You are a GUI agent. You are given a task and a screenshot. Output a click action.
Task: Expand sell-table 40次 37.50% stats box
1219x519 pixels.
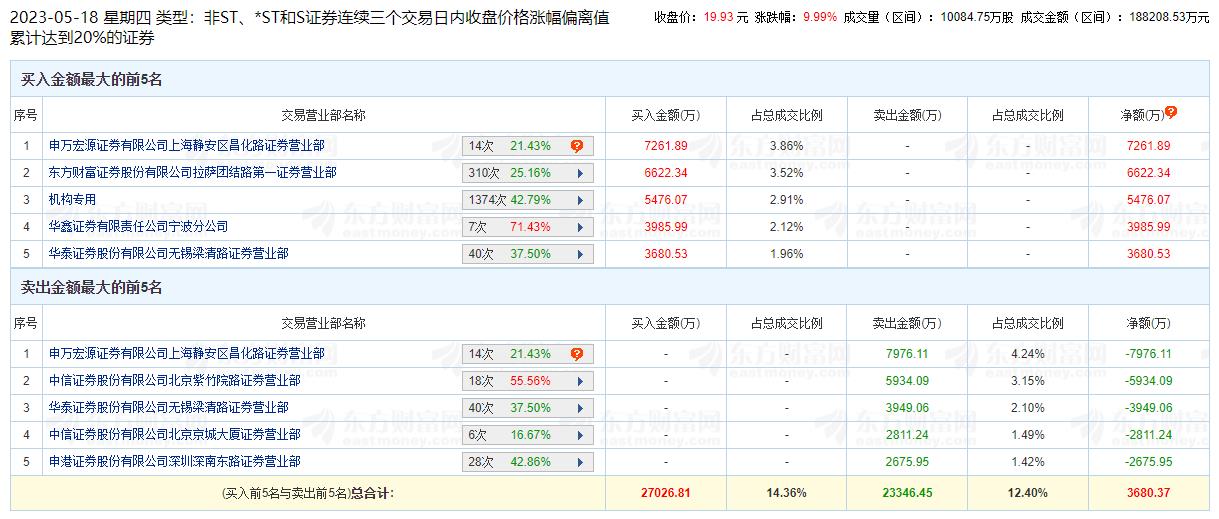click(527, 408)
